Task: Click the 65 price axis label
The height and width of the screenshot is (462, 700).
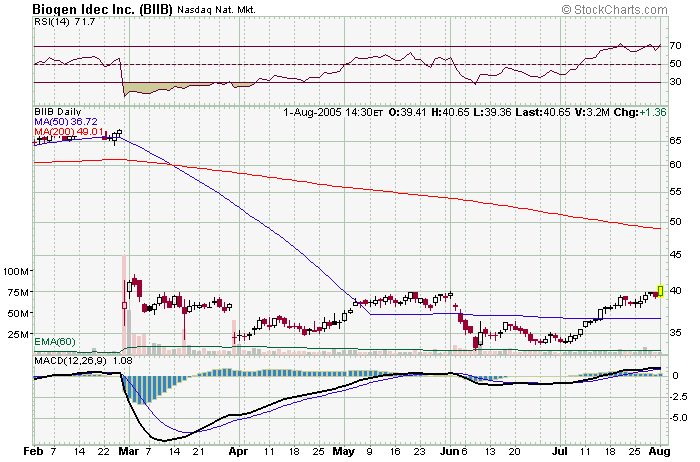Action: (675, 141)
